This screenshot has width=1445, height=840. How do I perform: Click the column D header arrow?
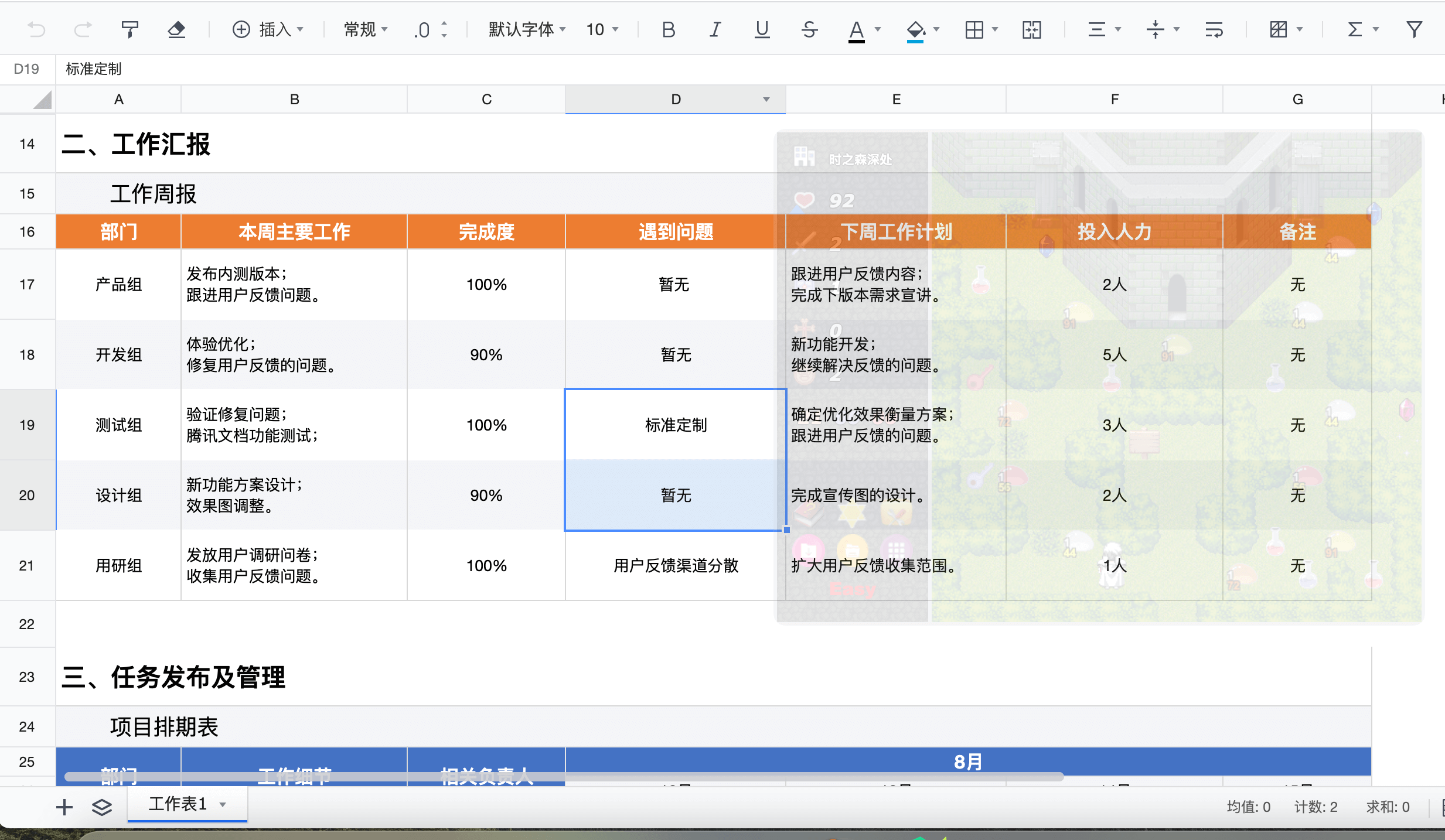click(x=766, y=100)
